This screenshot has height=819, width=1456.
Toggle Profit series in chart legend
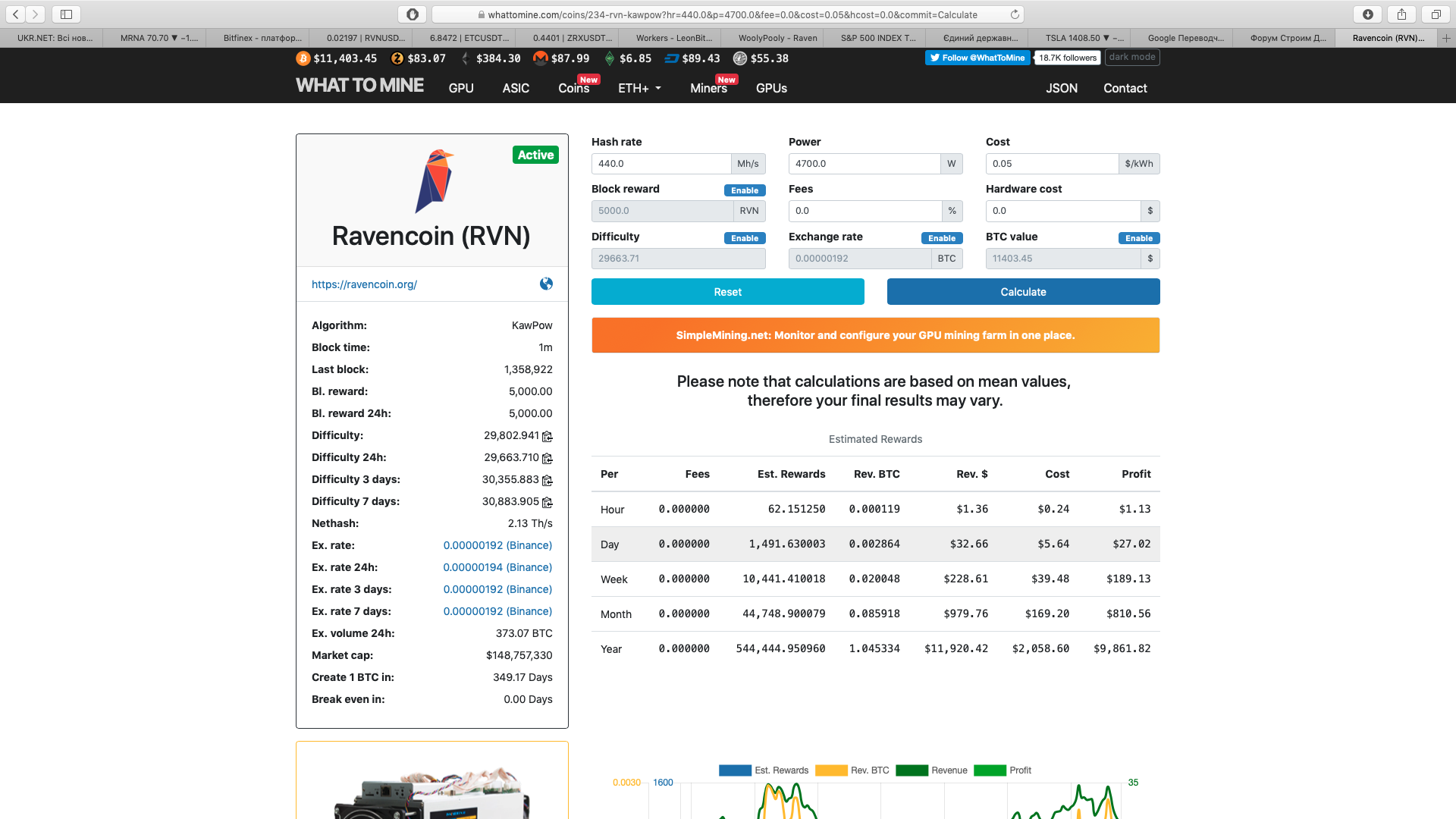[x=1003, y=770]
